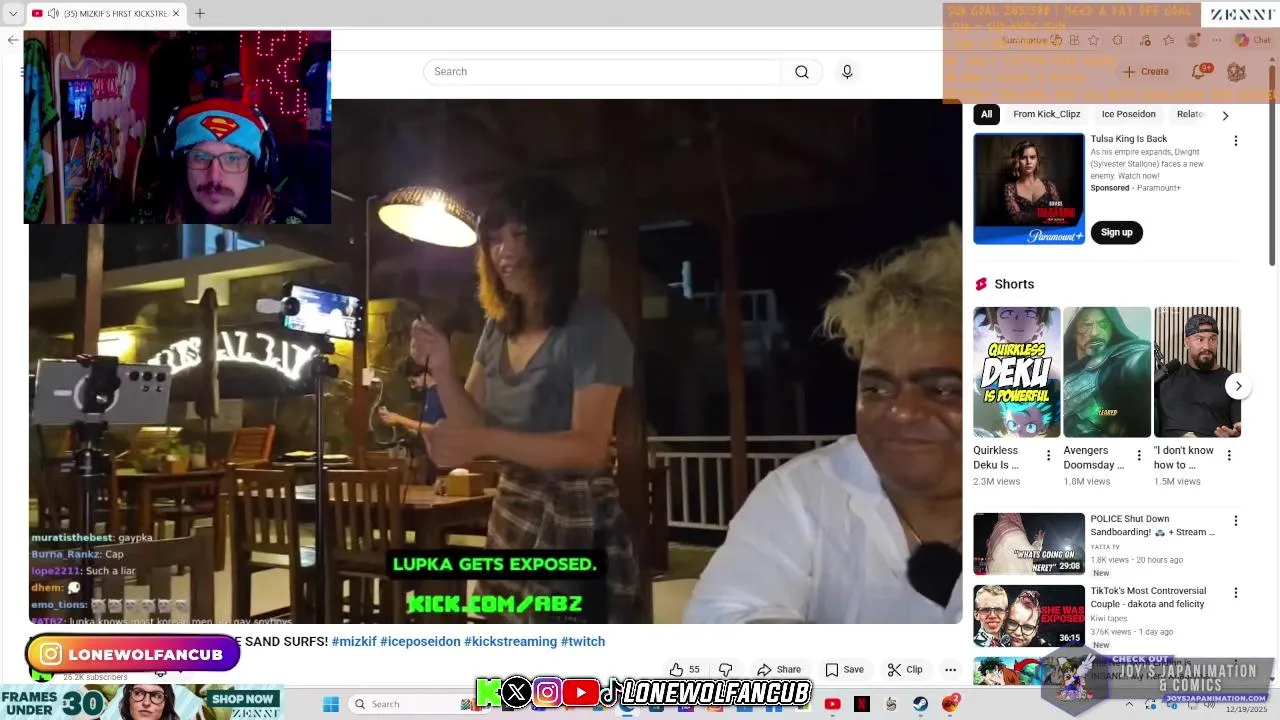Click the #kickstreaming hashtag

pos(510,641)
